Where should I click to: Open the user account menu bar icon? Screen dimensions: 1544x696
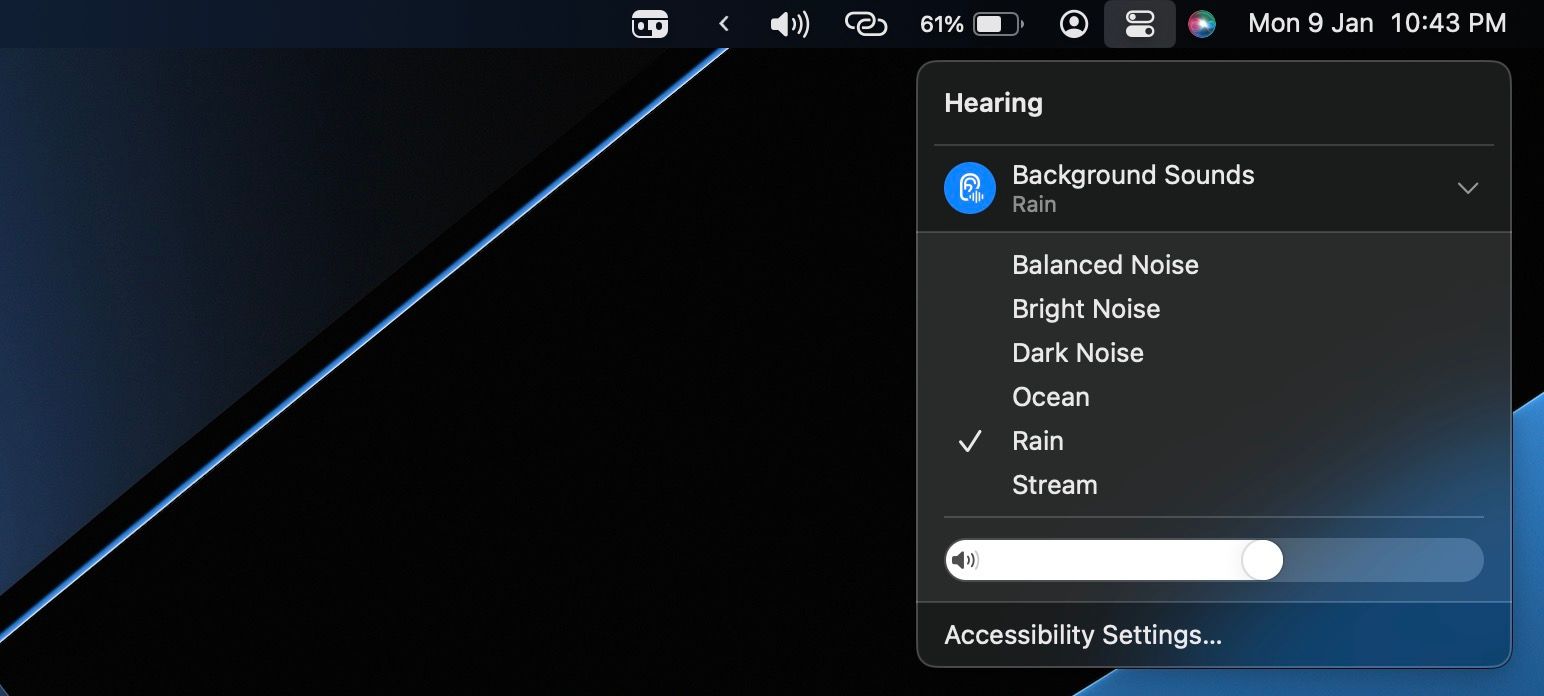(x=1074, y=24)
